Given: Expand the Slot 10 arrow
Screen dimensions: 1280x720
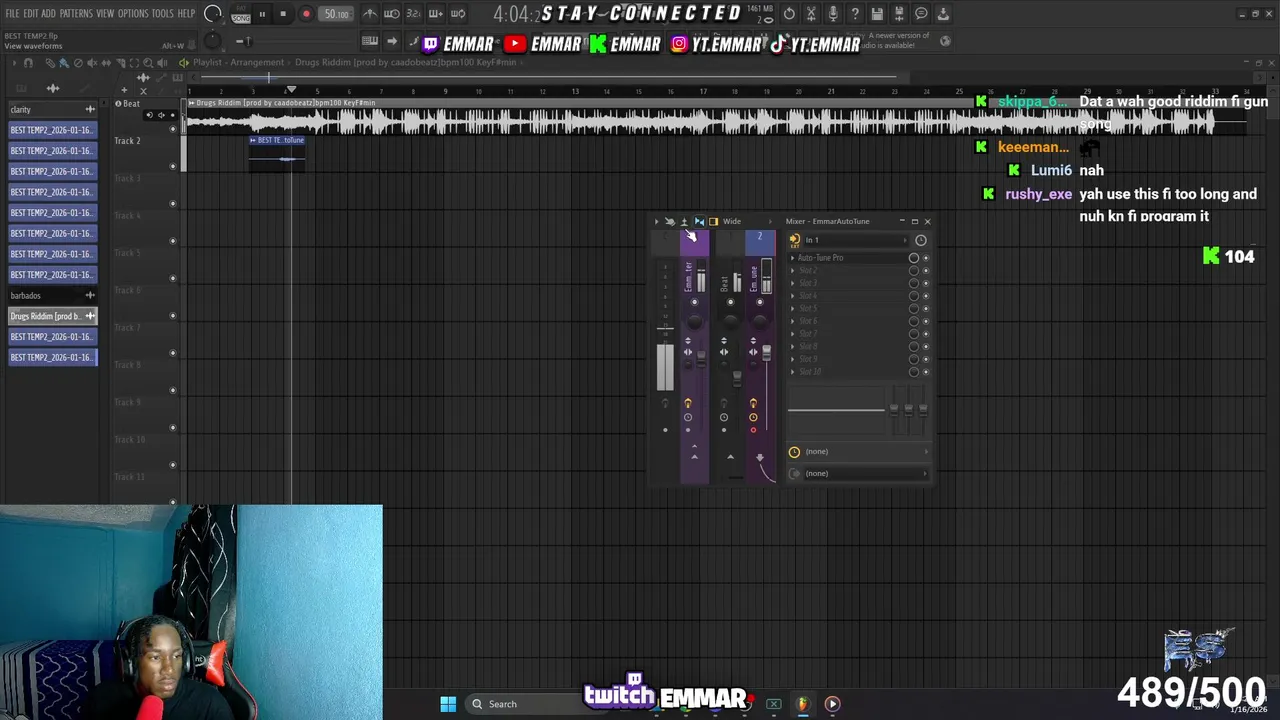Looking at the screenshot, I should click(x=793, y=372).
